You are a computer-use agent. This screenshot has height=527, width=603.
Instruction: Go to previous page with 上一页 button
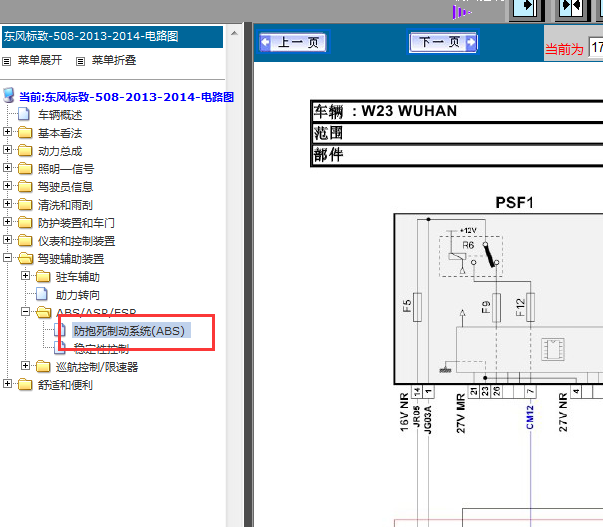[x=294, y=42]
